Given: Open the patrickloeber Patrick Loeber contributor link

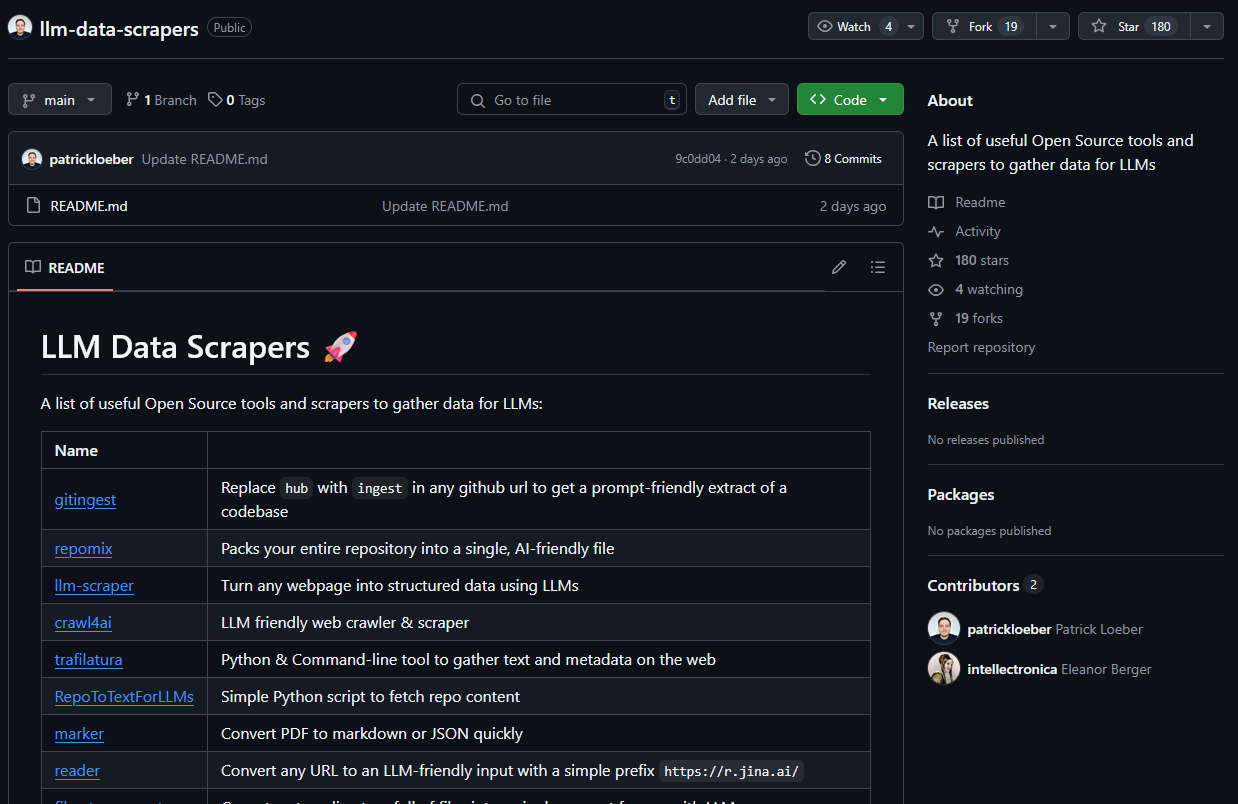Looking at the screenshot, I should coord(1055,629).
